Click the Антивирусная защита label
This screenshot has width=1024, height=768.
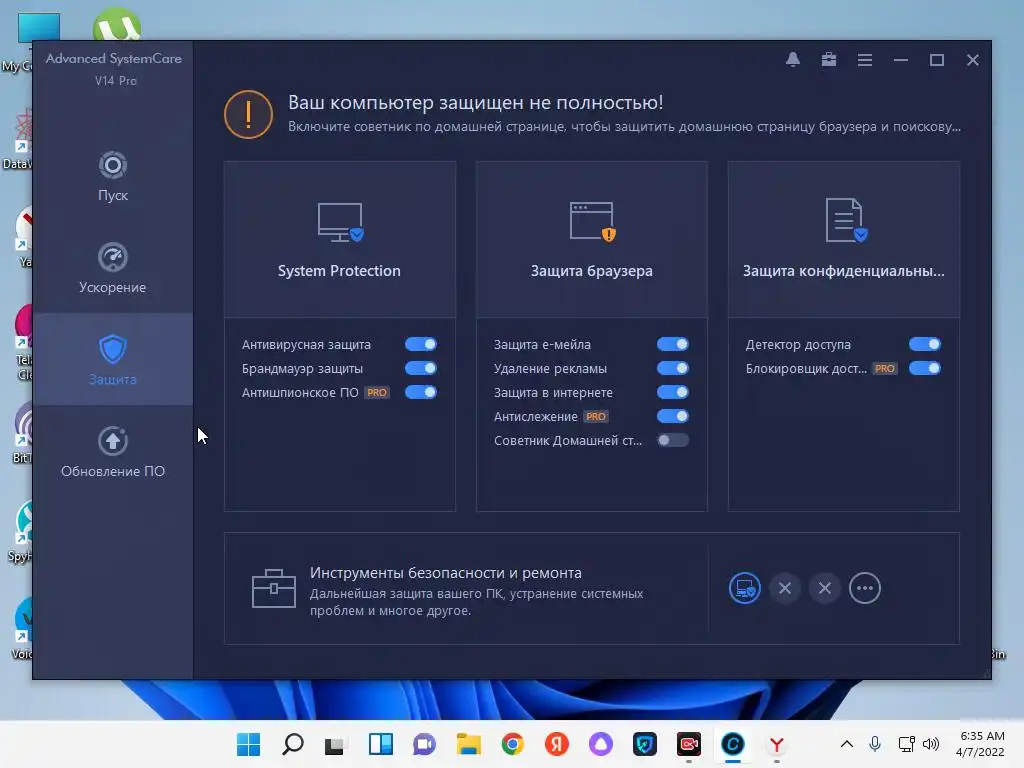tap(306, 344)
